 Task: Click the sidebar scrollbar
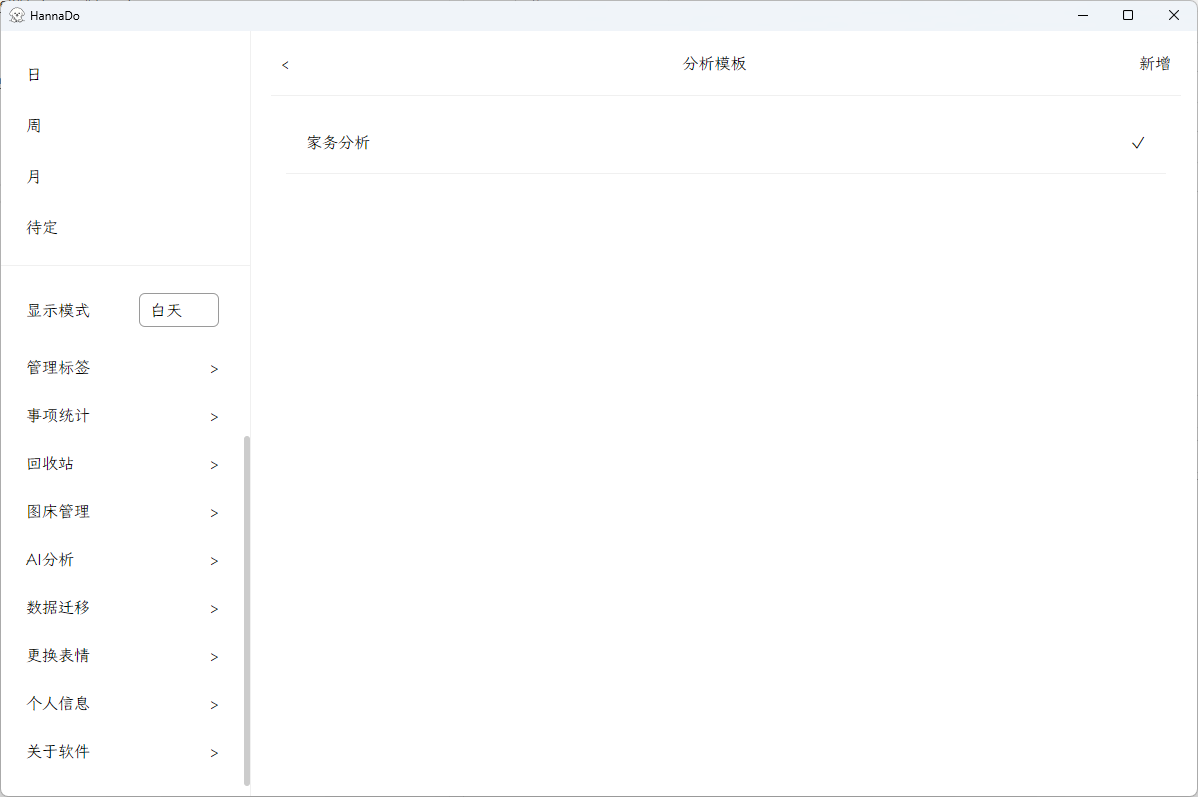tap(246, 600)
